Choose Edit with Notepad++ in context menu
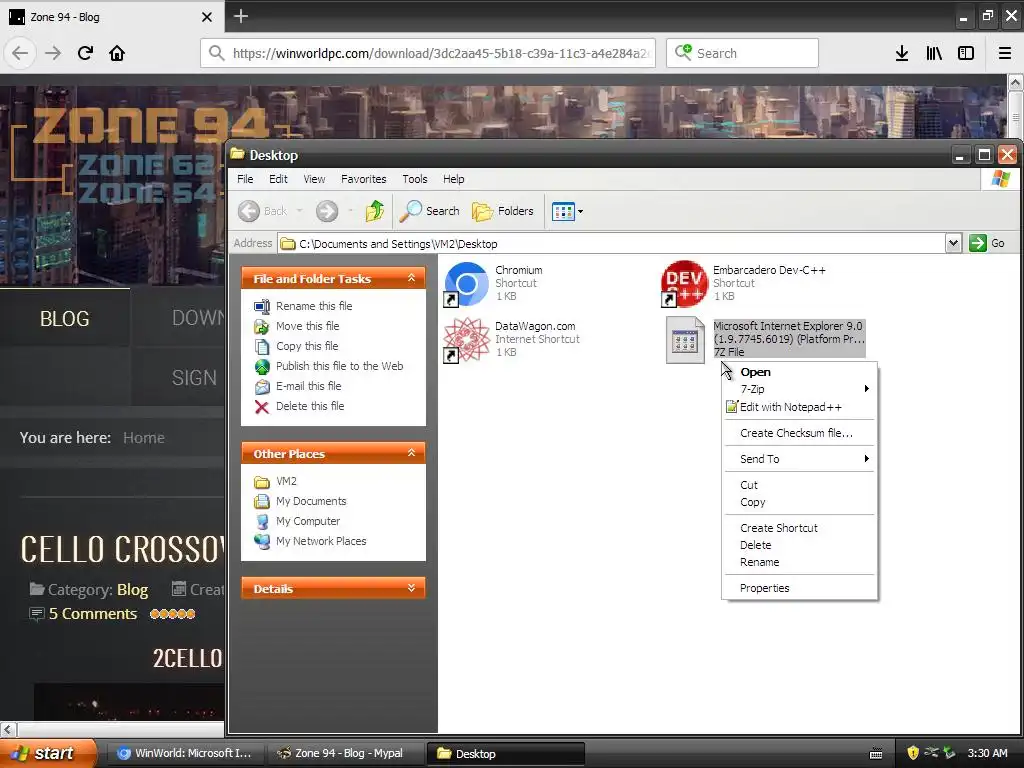1024x768 pixels. (x=799, y=408)
